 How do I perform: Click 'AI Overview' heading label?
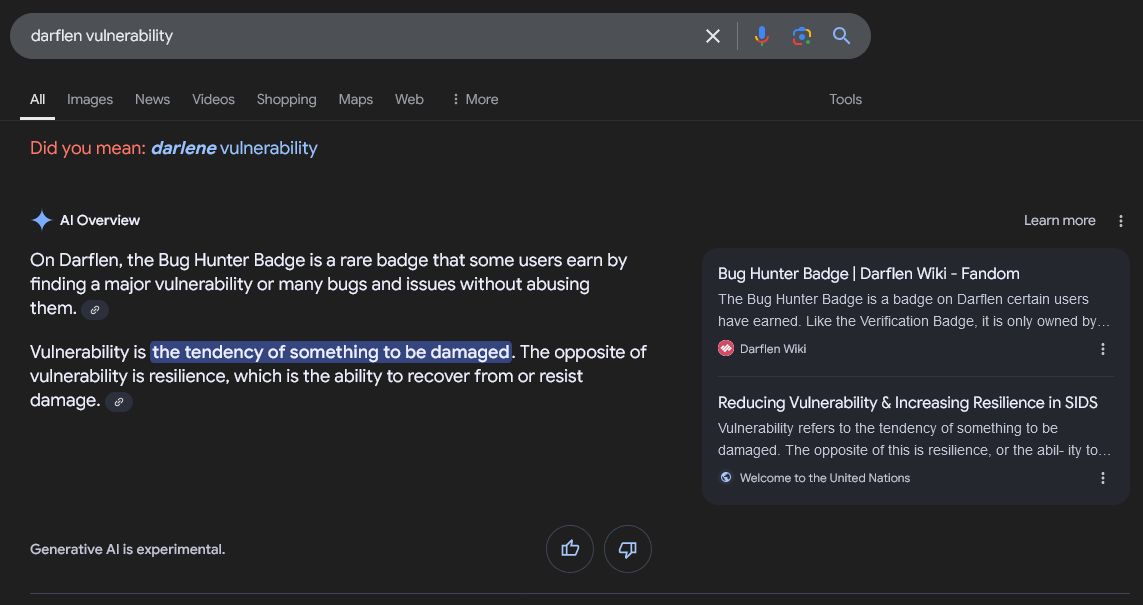click(100, 220)
